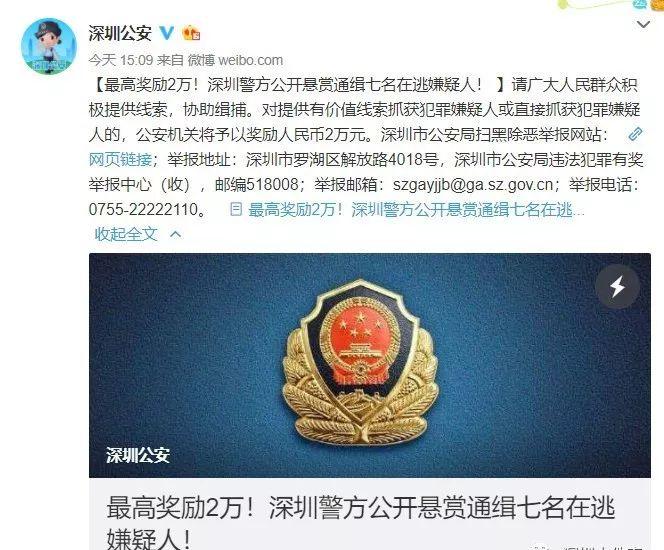664x550 pixels.
Task: Click the 深圳公安 caption on the image
Action: click(138, 455)
